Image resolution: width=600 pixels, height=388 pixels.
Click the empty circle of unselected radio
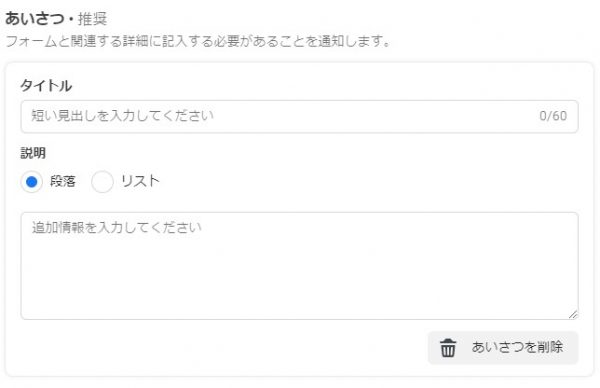[102, 181]
